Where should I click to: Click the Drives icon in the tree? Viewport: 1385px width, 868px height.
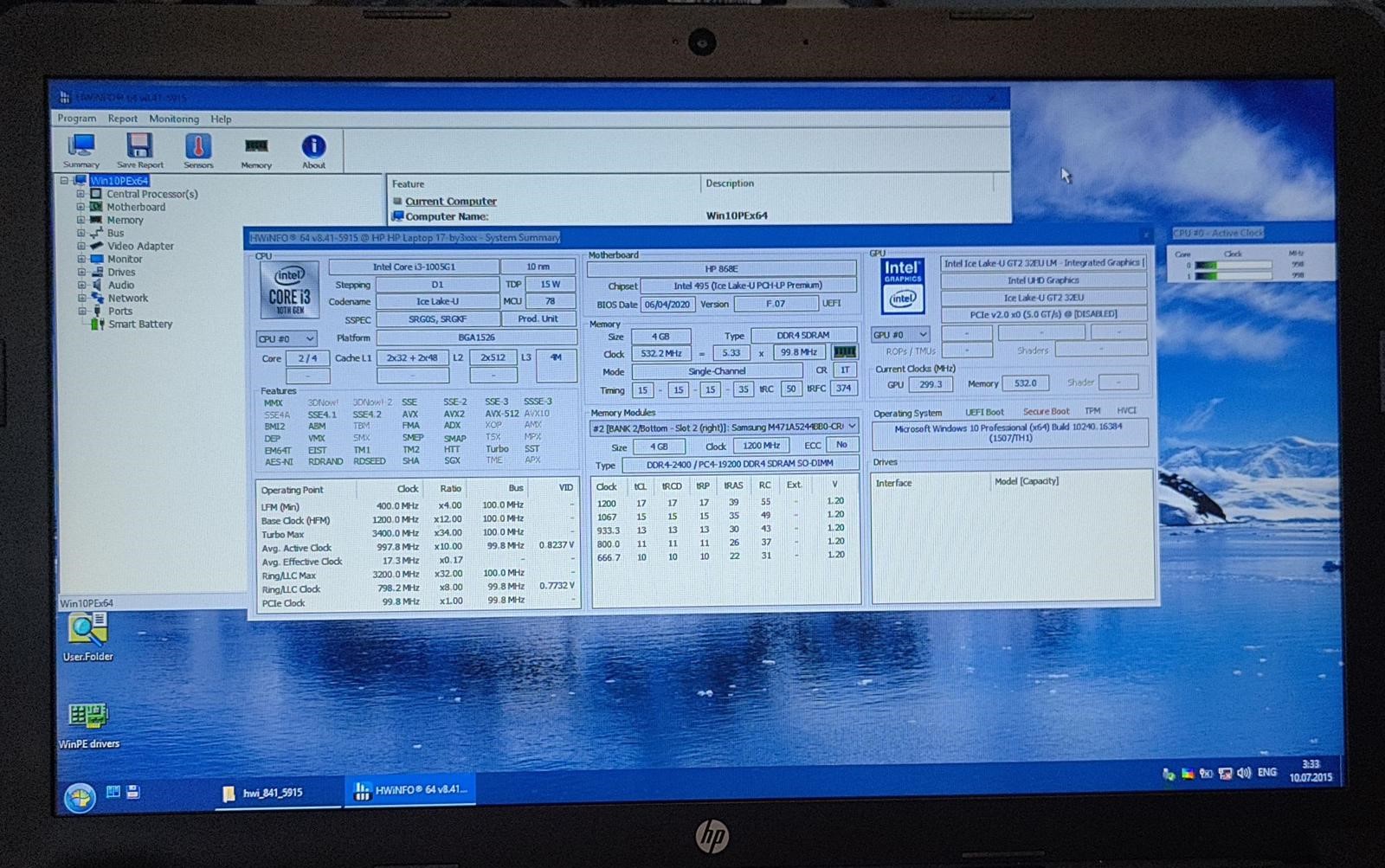point(97,272)
